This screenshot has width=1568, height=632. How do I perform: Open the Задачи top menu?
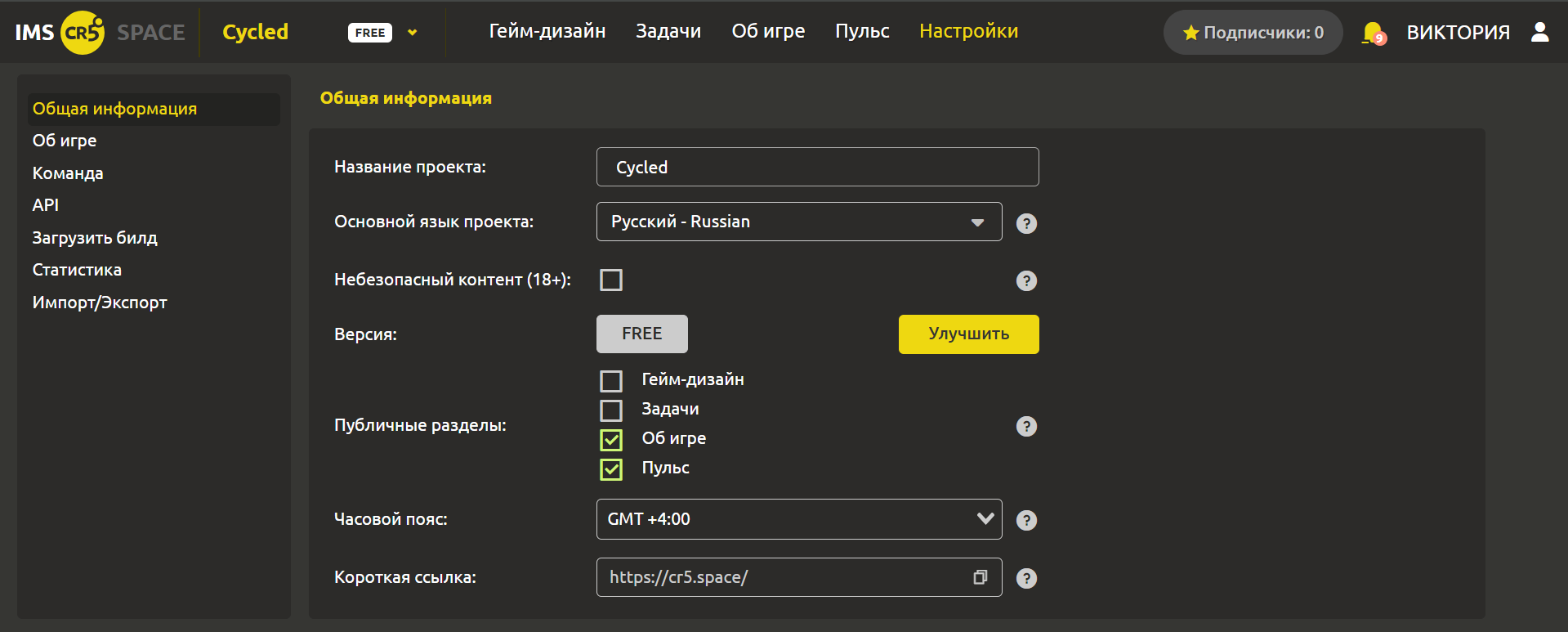coord(668,31)
